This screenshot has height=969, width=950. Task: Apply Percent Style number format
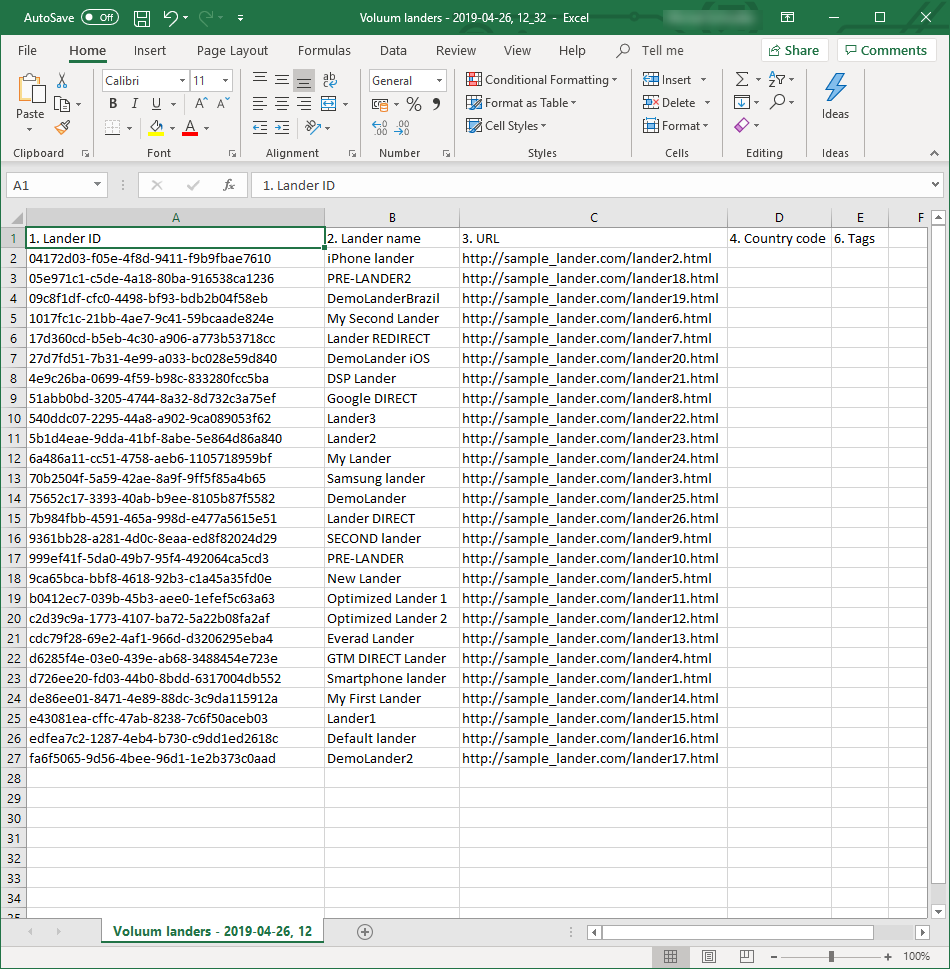[413, 104]
